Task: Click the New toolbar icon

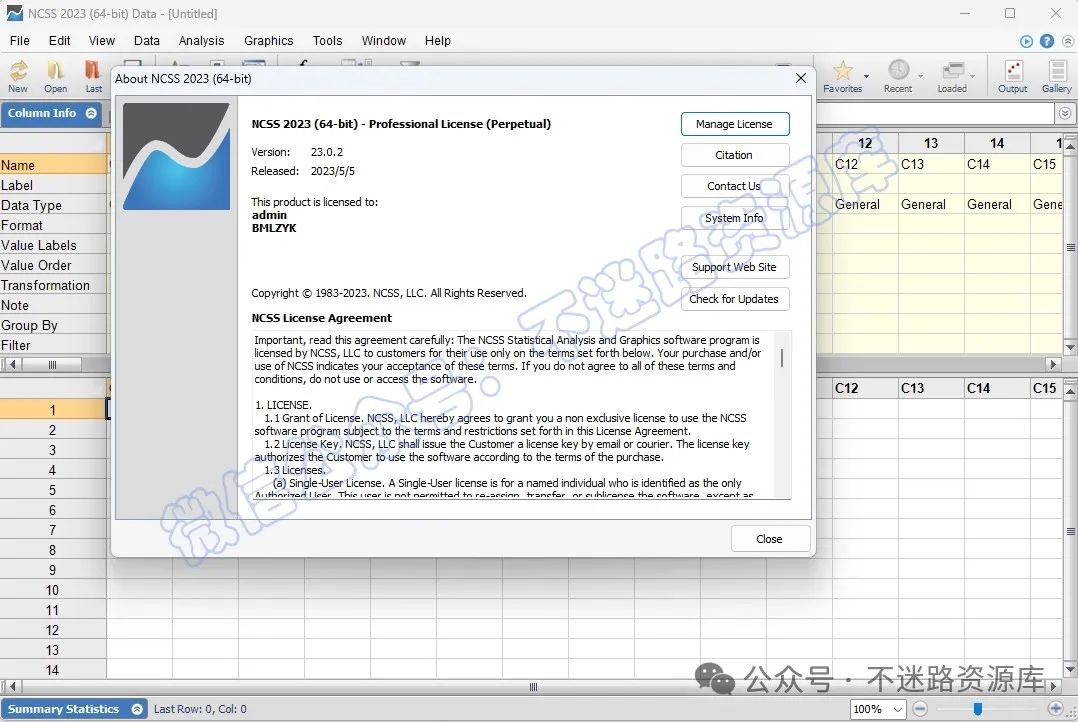Action: [x=18, y=76]
